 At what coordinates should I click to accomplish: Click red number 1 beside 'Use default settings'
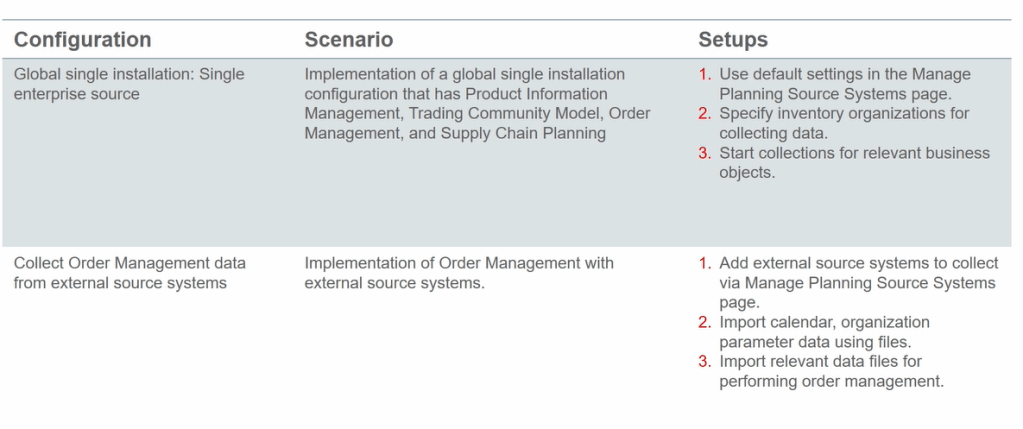[704, 75]
